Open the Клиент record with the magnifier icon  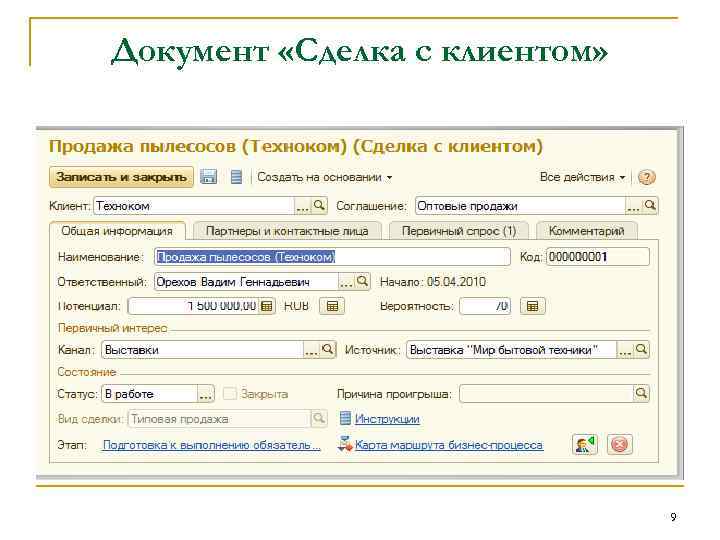pyautogui.click(x=319, y=206)
